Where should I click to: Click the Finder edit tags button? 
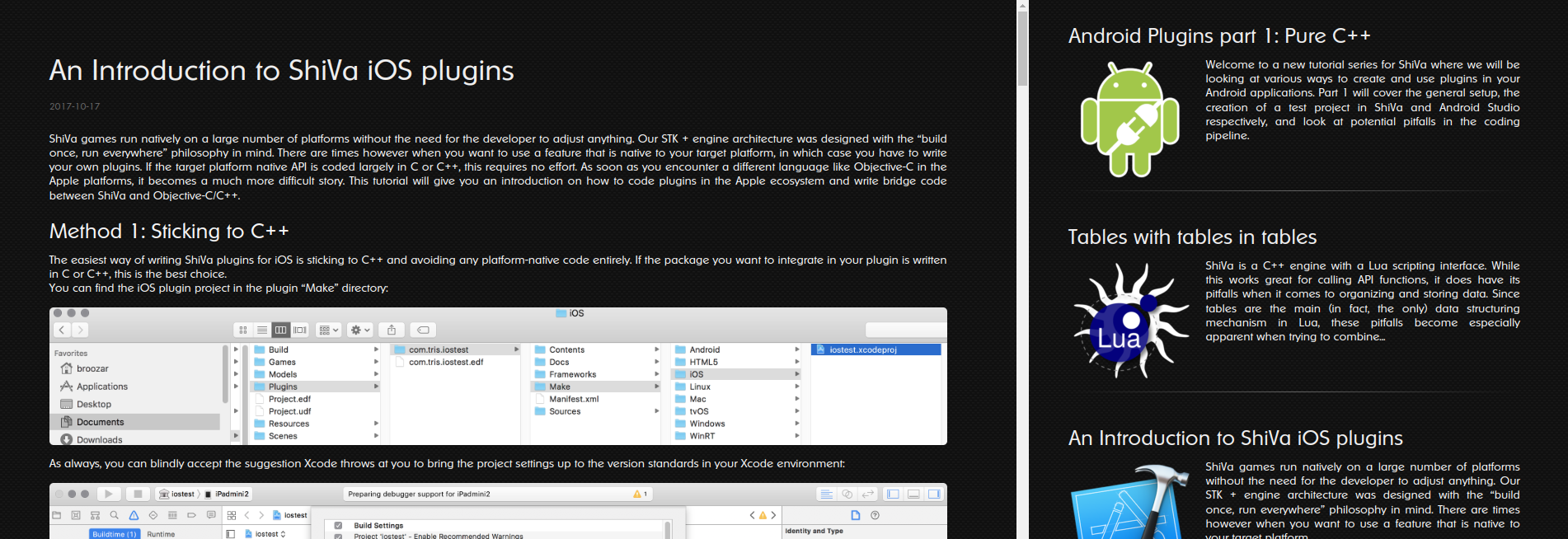(x=423, y=330)
